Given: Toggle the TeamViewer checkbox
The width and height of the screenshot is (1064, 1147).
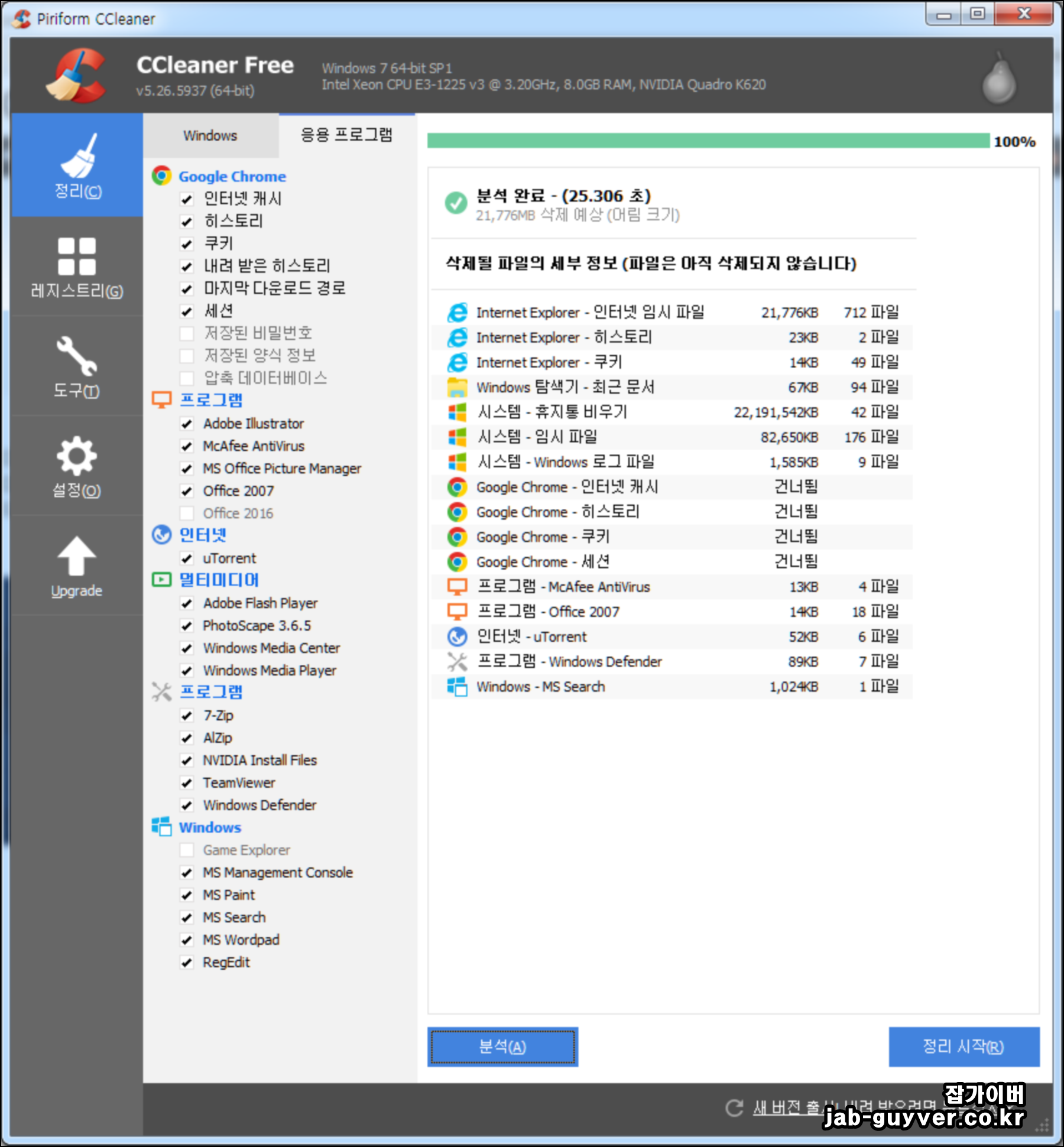Looking at the screenshot, I should click(x=187, y=783).
